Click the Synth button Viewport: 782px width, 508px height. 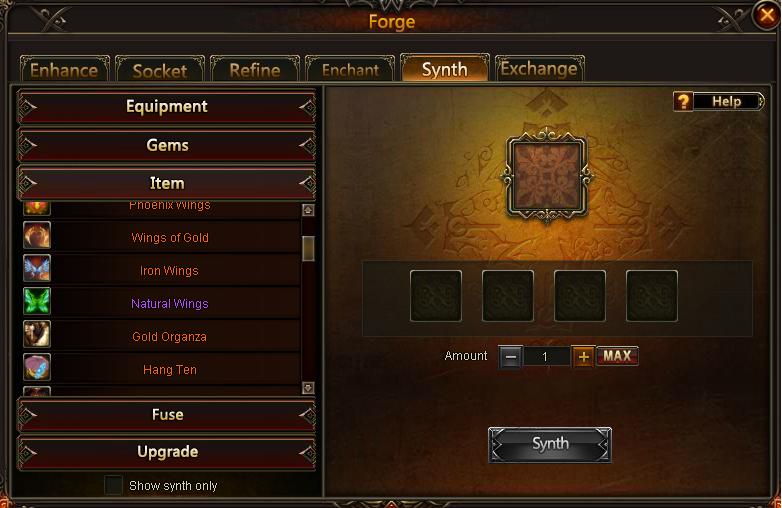point(550,444)
